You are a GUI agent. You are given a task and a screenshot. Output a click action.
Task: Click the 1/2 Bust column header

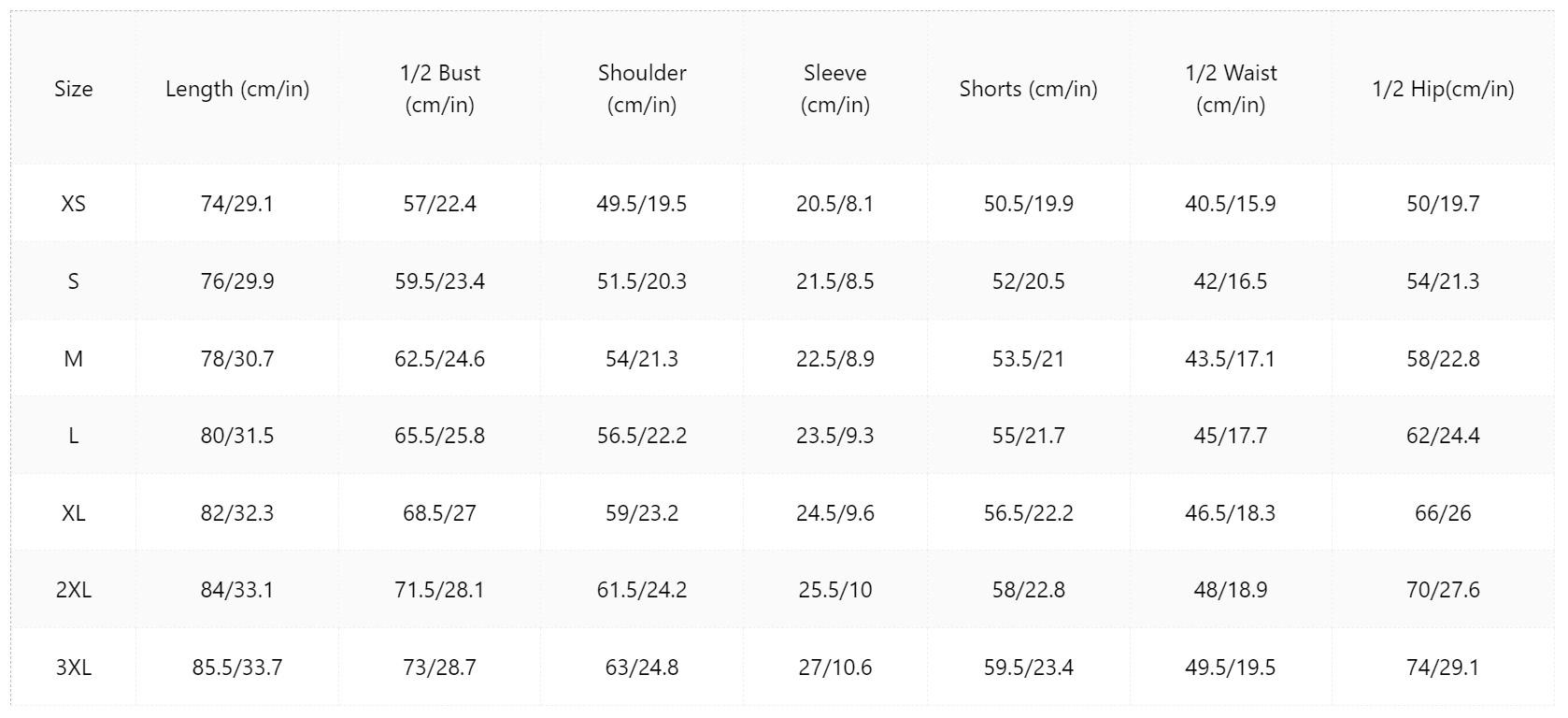pos(439,89)
